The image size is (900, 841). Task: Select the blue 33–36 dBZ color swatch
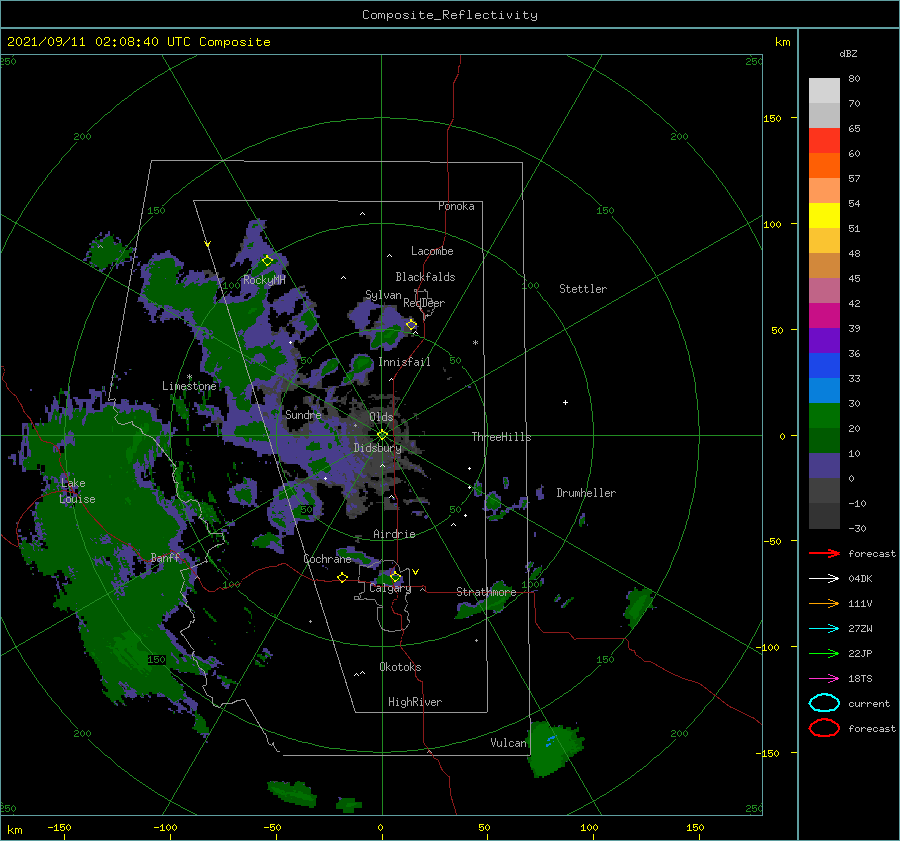[824, 366]
